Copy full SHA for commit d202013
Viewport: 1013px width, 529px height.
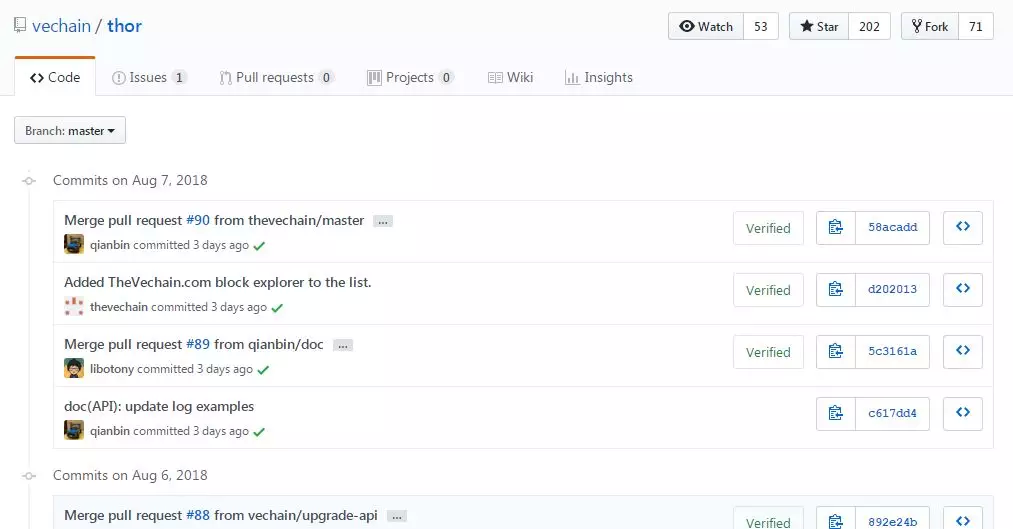[835, 289]
